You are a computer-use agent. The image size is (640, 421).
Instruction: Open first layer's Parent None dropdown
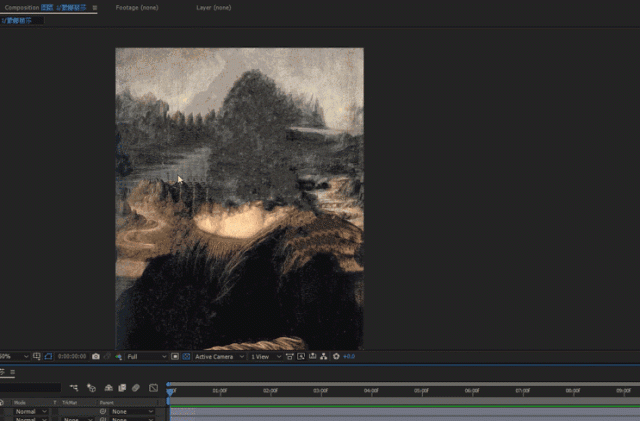132,412
